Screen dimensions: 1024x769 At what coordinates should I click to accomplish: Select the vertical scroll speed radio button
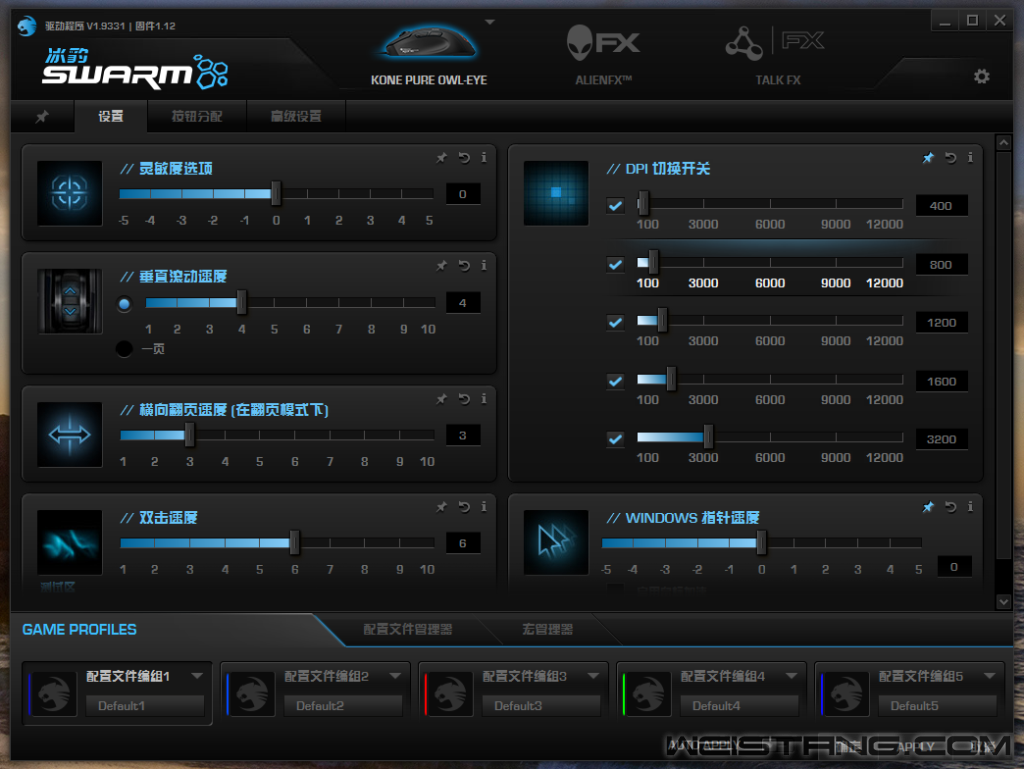[124, 304]
